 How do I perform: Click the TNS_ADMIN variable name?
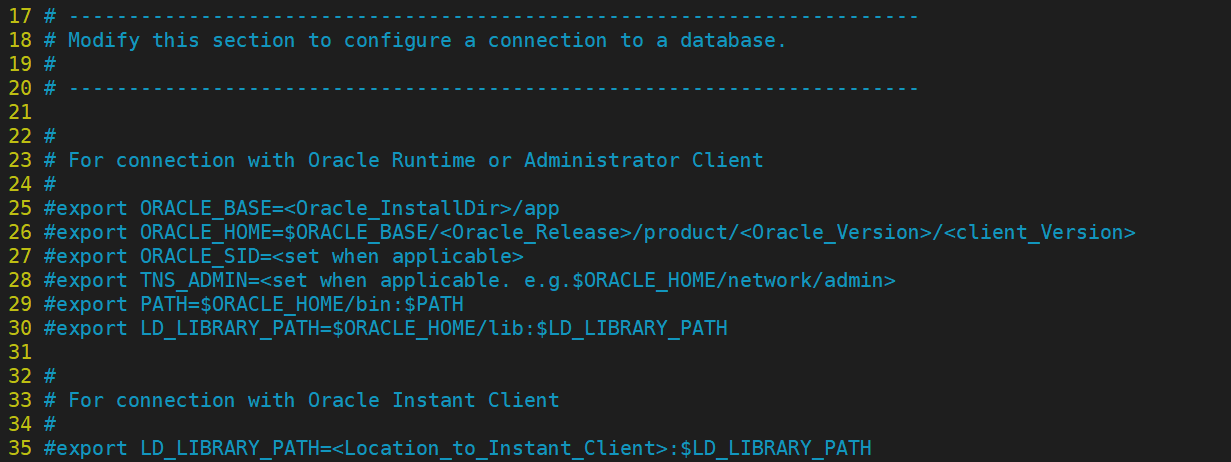(x=193, y=280)
